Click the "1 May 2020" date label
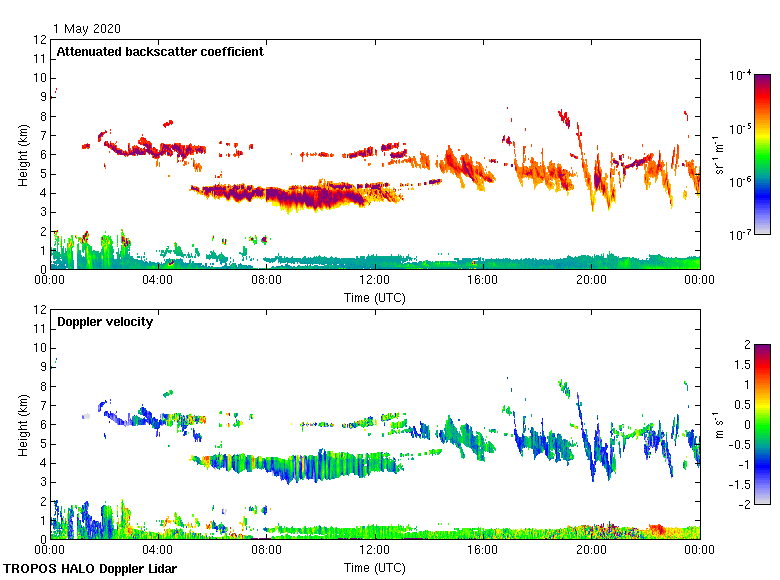 coord(89,29)
